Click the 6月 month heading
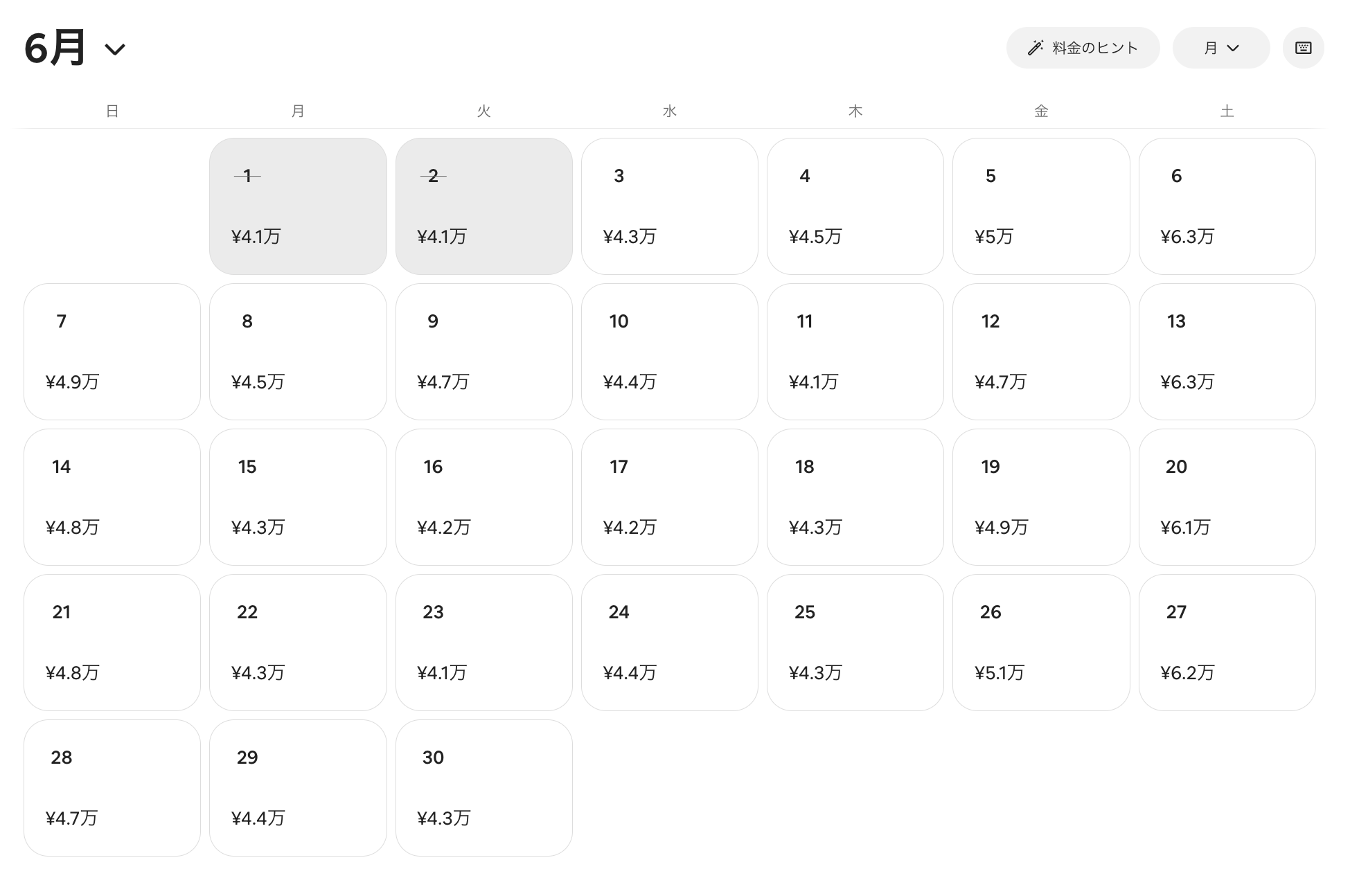Screen dimensions: 1359x896 tap(55, 48)
